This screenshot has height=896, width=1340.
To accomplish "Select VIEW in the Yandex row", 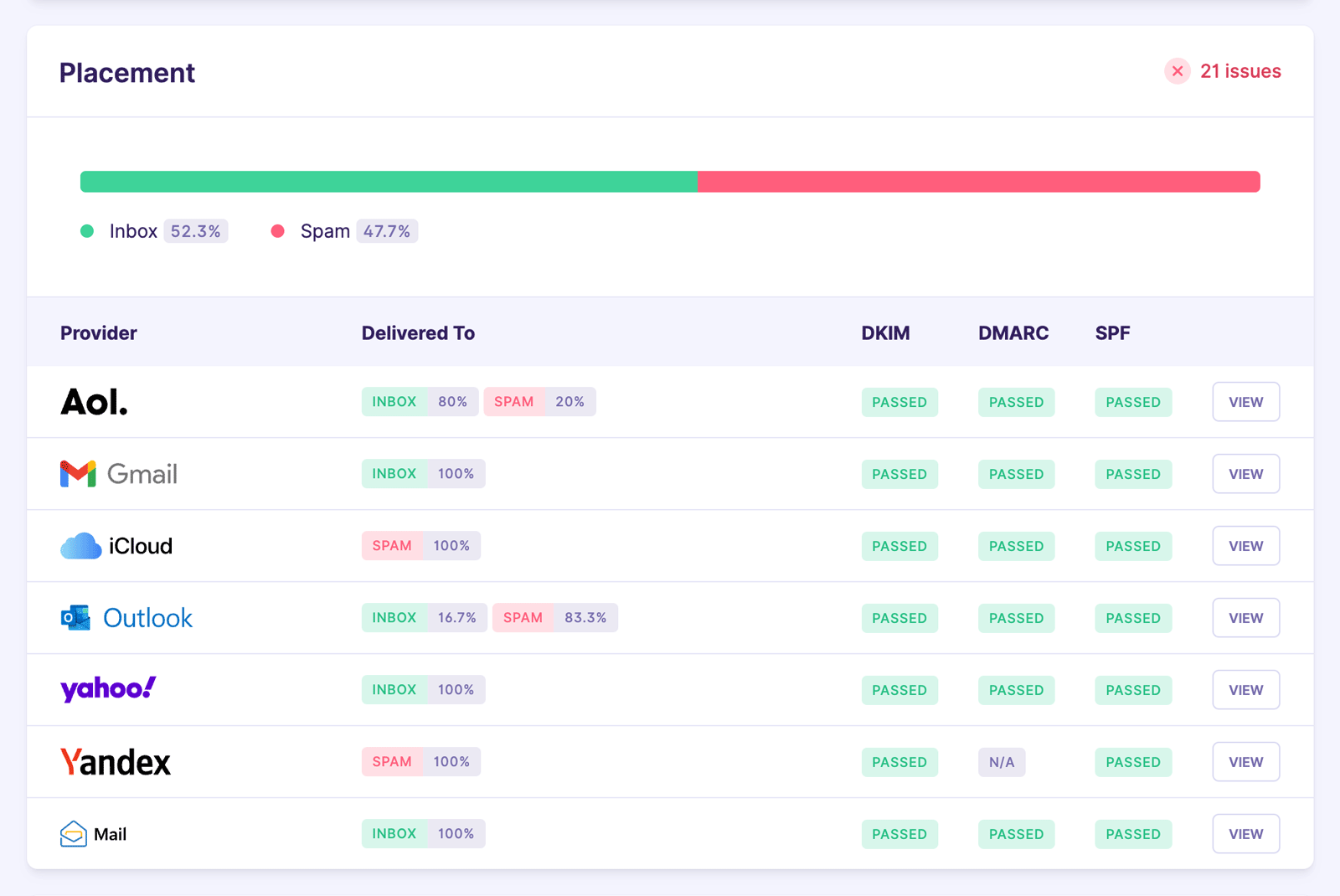I will tap(1245, 762).
